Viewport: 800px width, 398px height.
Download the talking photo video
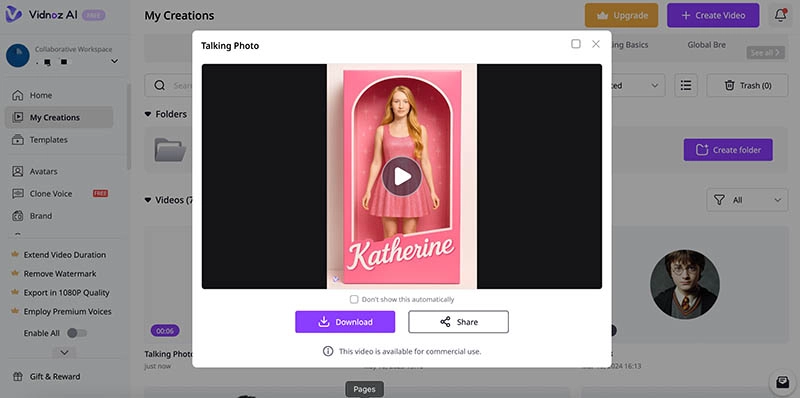pos(345,322)
